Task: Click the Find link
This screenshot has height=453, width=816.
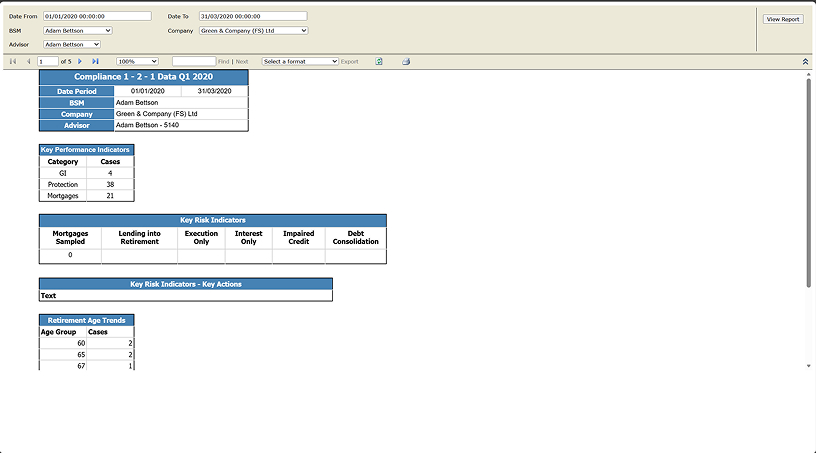Action: tap(223, 61)
